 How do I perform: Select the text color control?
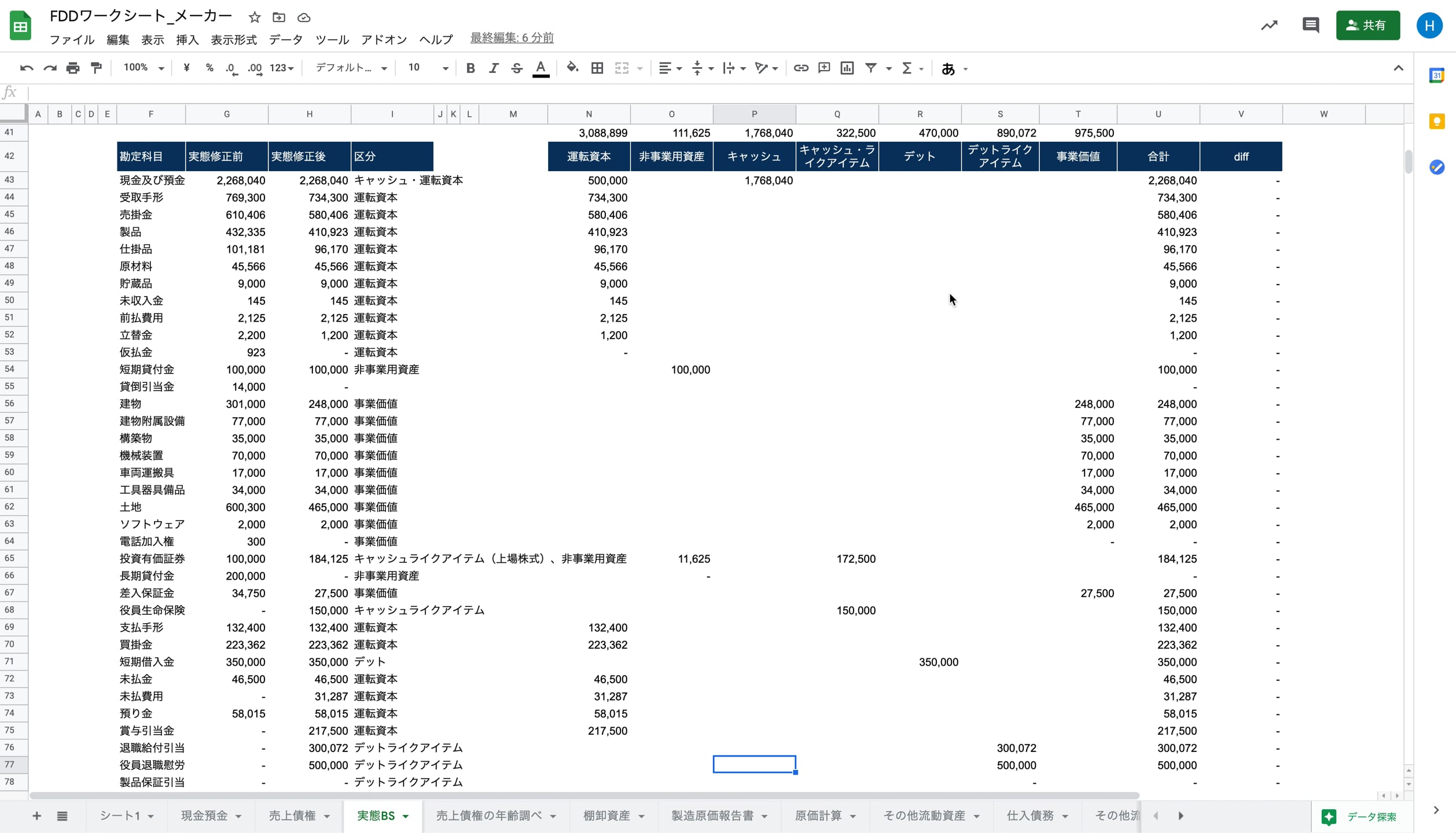(x=541, y=68)
